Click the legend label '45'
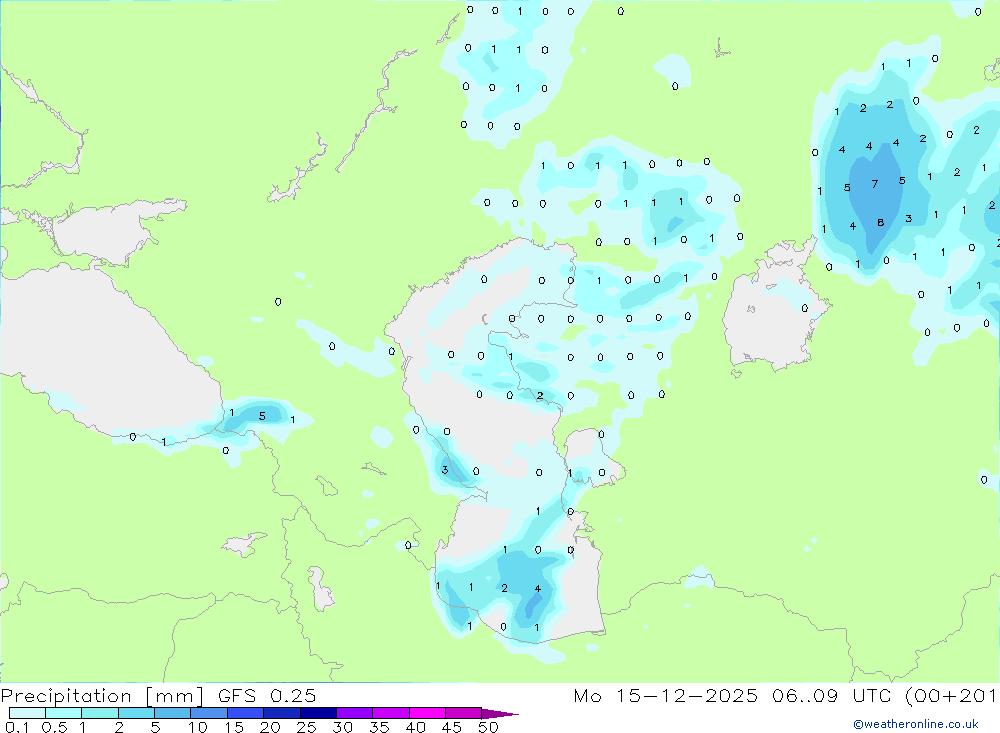This screenshot has width=1000, height=733. (x=452, y=727)
